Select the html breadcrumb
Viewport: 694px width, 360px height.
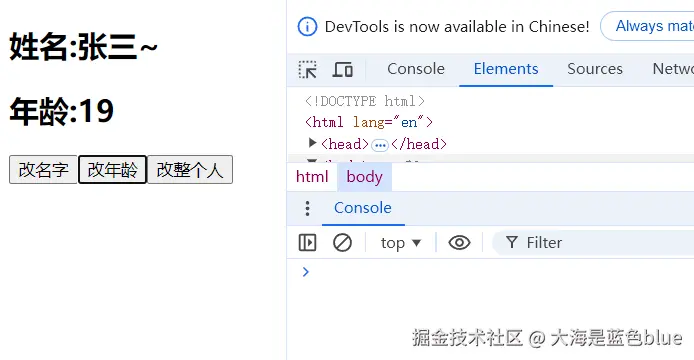pyautogui.click(x=312, y=177)
